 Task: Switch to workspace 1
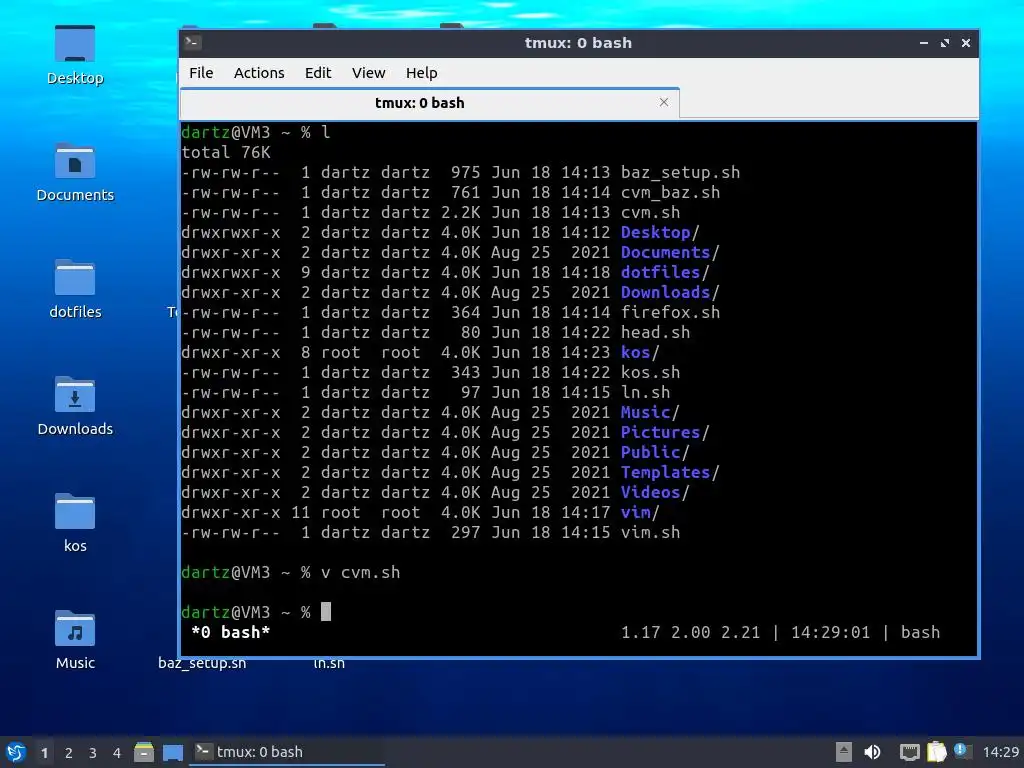click(44, 752)
